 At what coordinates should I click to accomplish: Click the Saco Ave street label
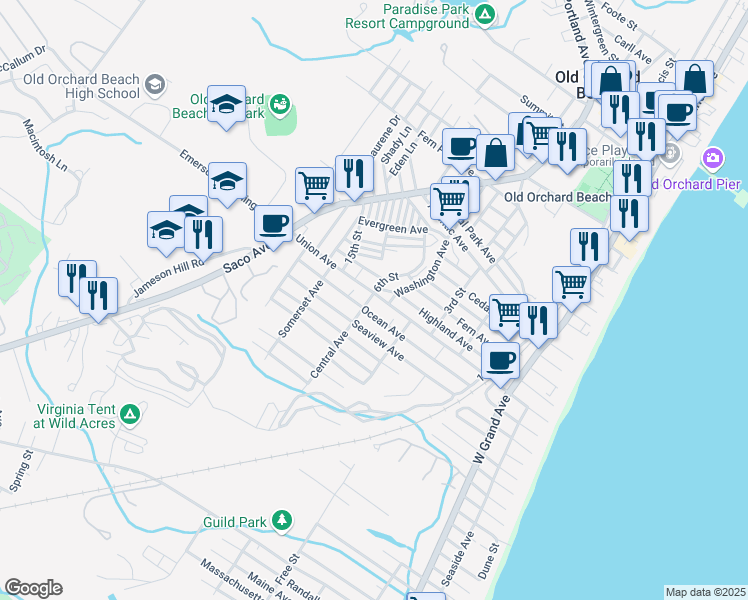[x=246, y=259]
